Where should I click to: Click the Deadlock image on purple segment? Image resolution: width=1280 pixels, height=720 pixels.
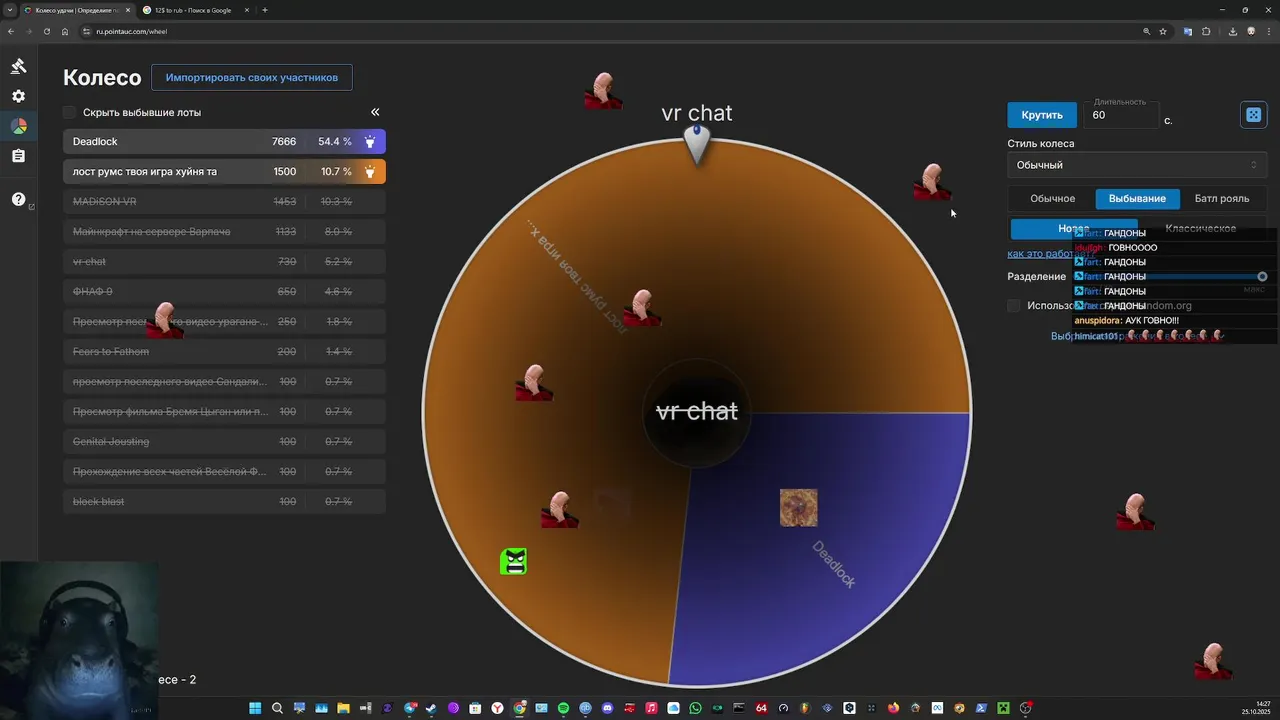click(798, 508)
